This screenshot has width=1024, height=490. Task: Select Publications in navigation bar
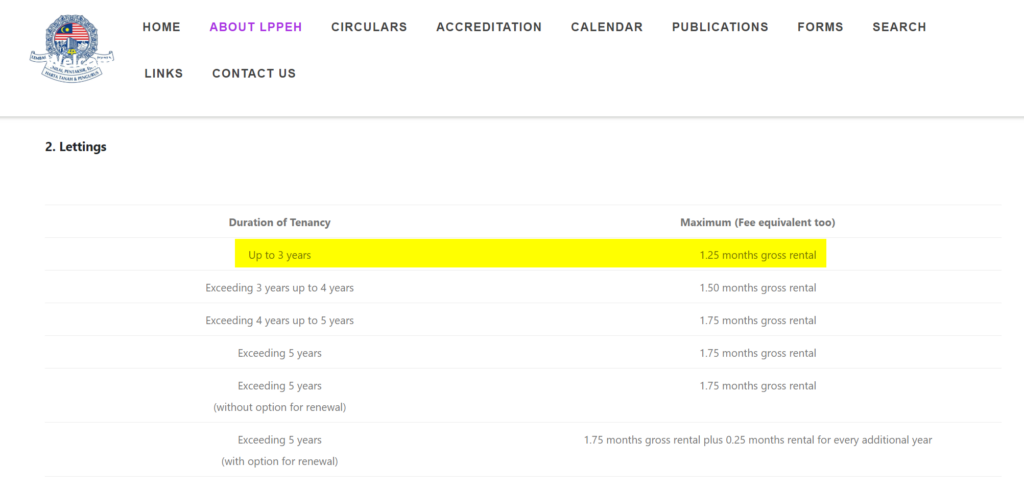coord(719,27)
